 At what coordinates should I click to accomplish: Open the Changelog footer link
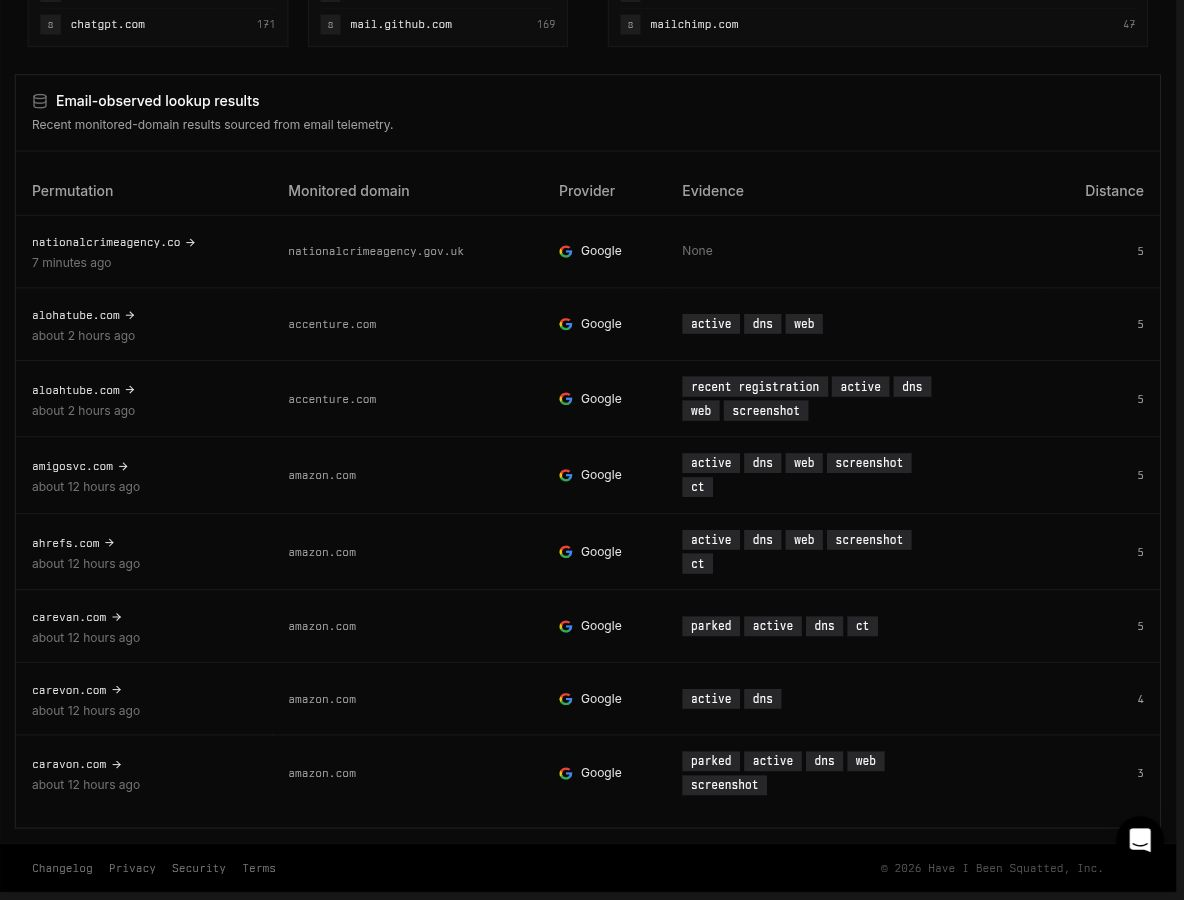62,868
